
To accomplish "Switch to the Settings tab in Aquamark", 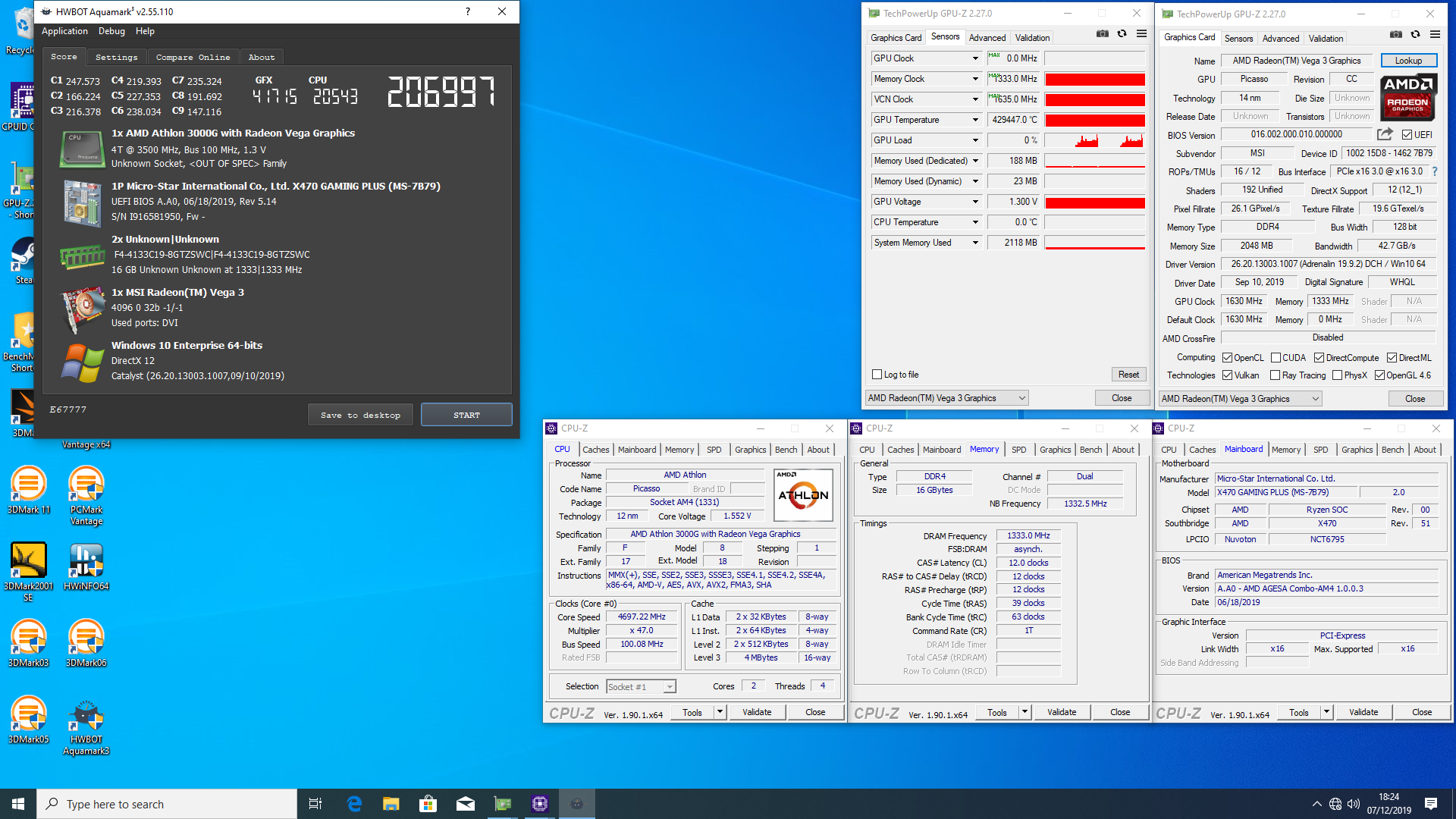I will click(x=116, y=58).
